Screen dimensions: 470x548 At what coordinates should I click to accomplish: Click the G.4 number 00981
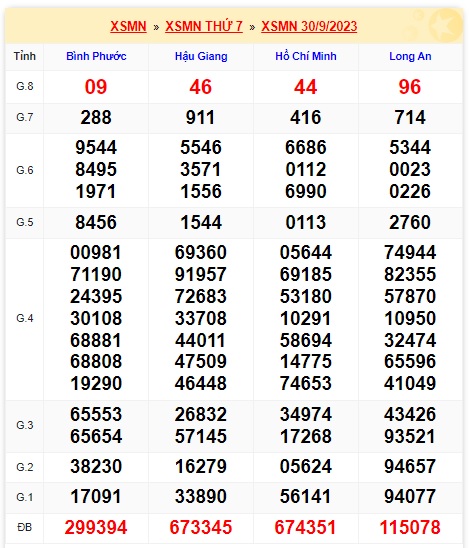[96, 252]
